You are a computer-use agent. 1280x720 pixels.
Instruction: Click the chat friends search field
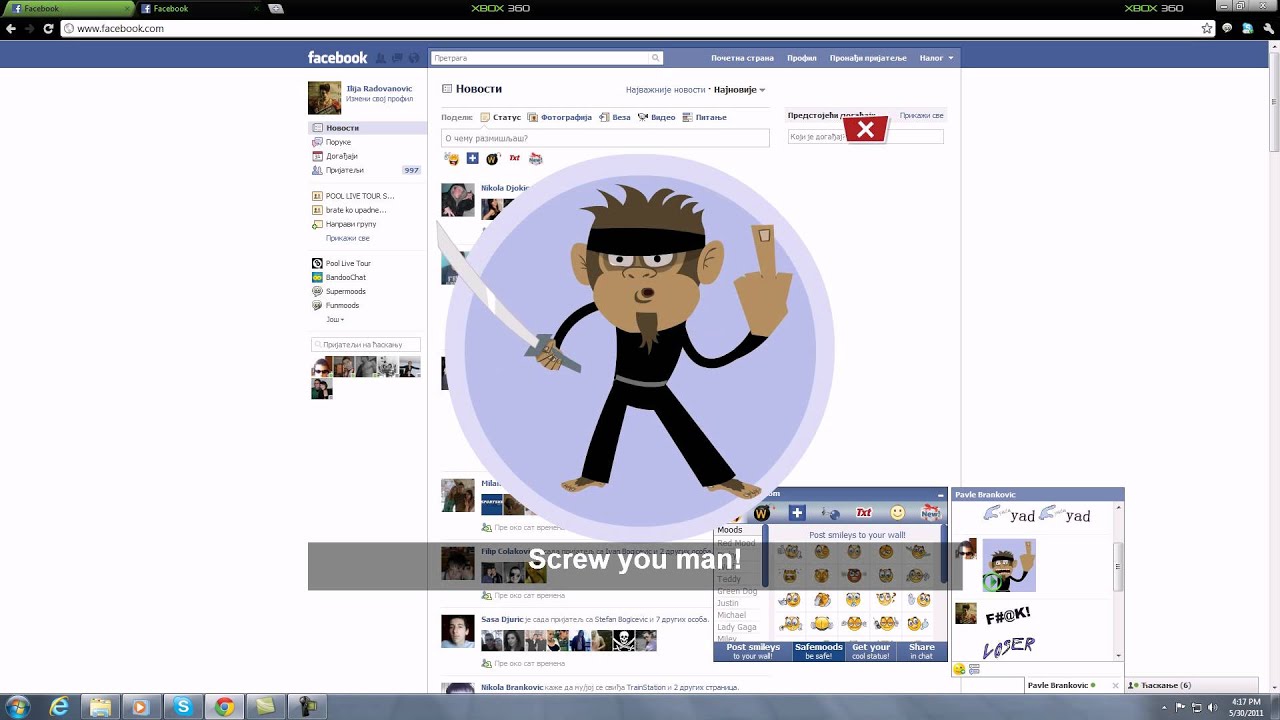[365, 345]
